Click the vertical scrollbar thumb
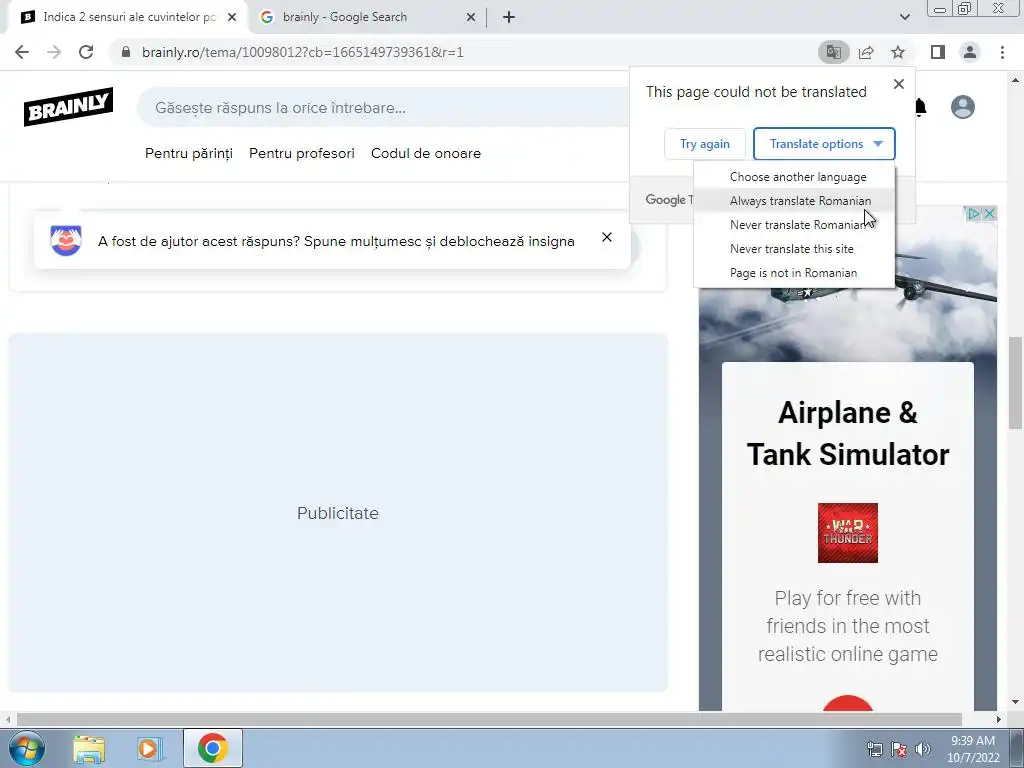This screenshot has height=768, width=1024. (x=1015, y=383)
